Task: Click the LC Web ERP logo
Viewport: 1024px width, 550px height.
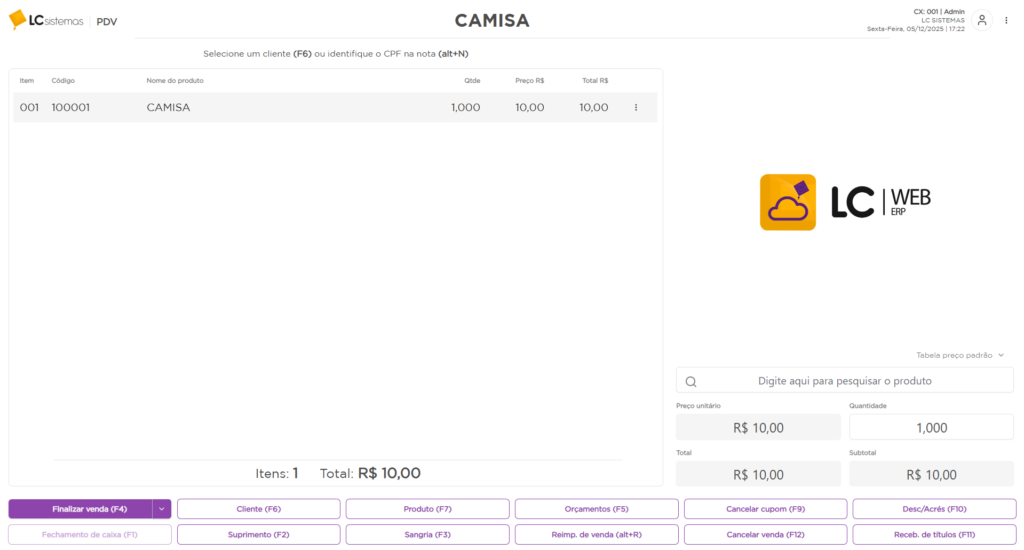Action: tap(845, 202)
